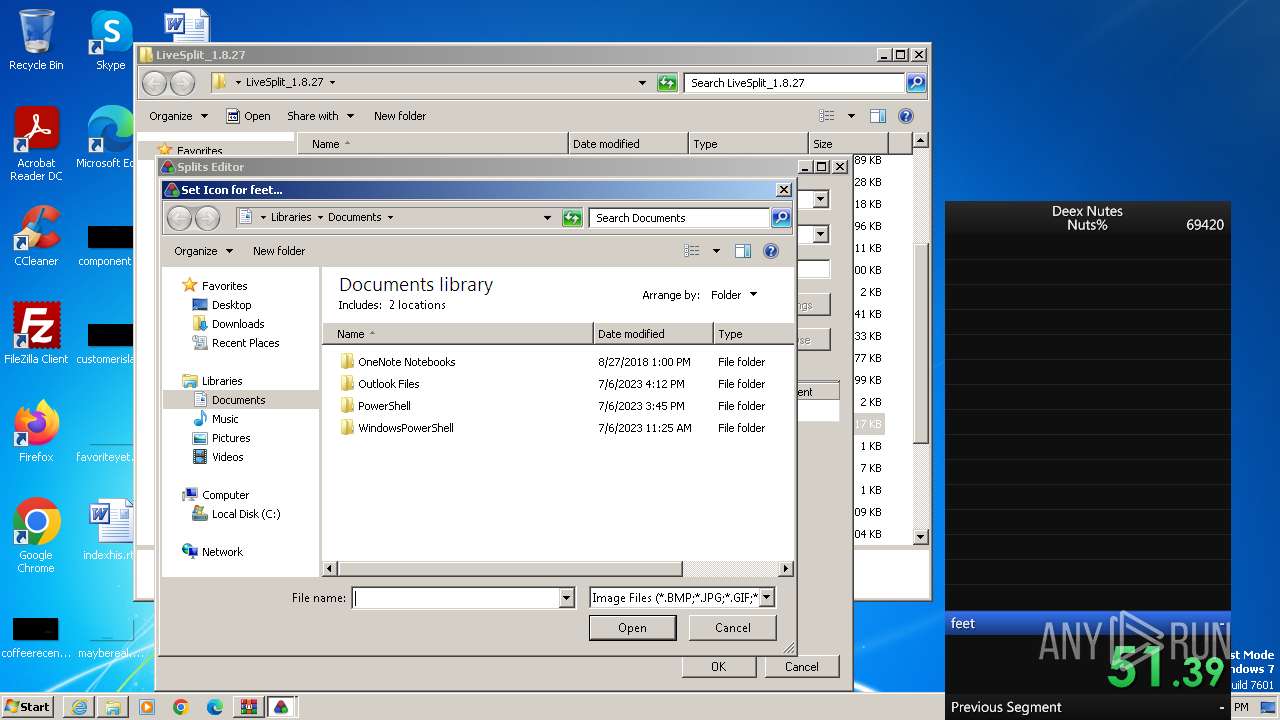The image size is (1280, 720).
Task: Cancel the Set Icon dialog
Action: pos(732,628)
